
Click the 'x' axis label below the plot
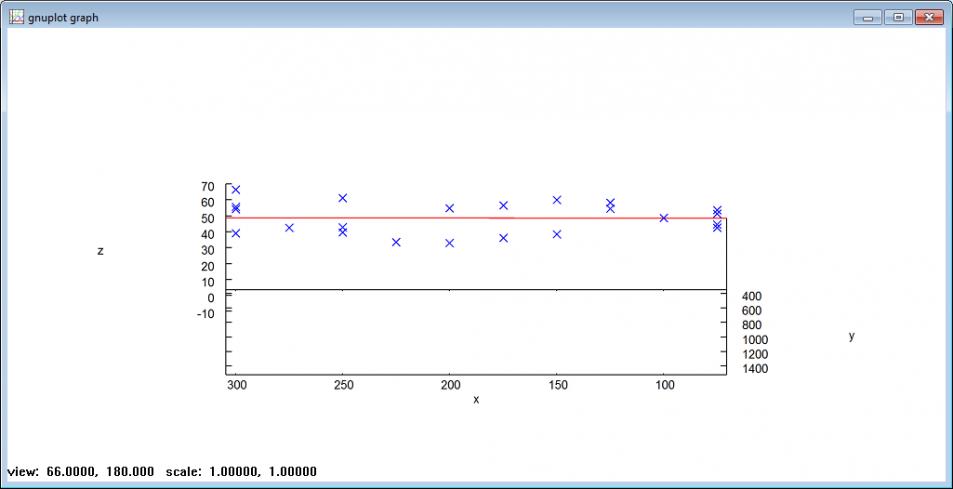coord(476,400)
